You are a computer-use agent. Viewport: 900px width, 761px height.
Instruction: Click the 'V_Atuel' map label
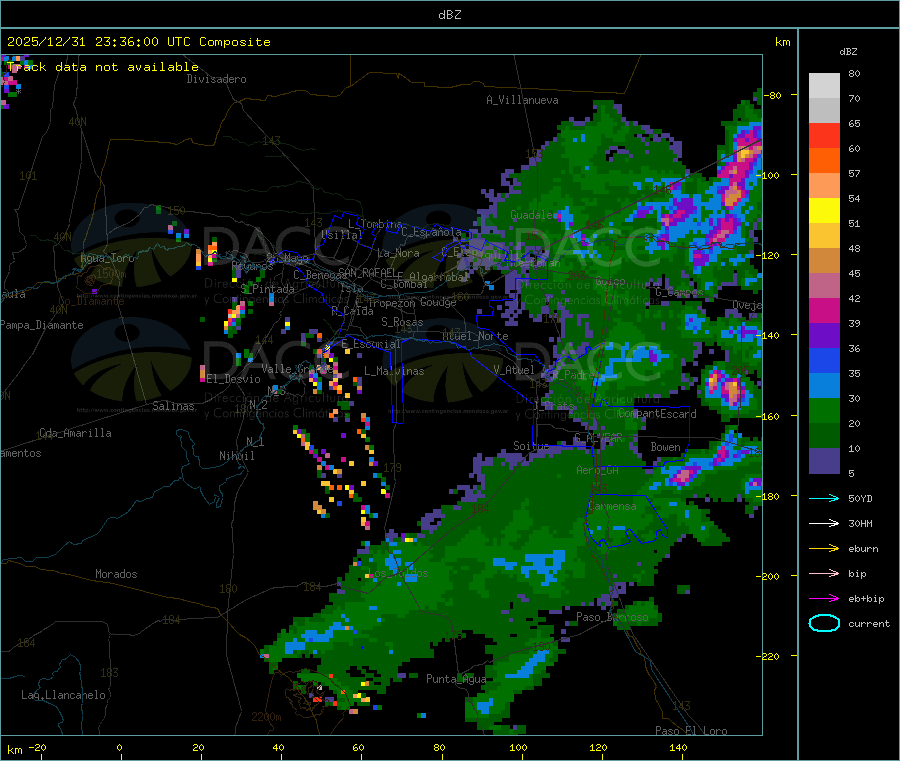tap(514, 370)
